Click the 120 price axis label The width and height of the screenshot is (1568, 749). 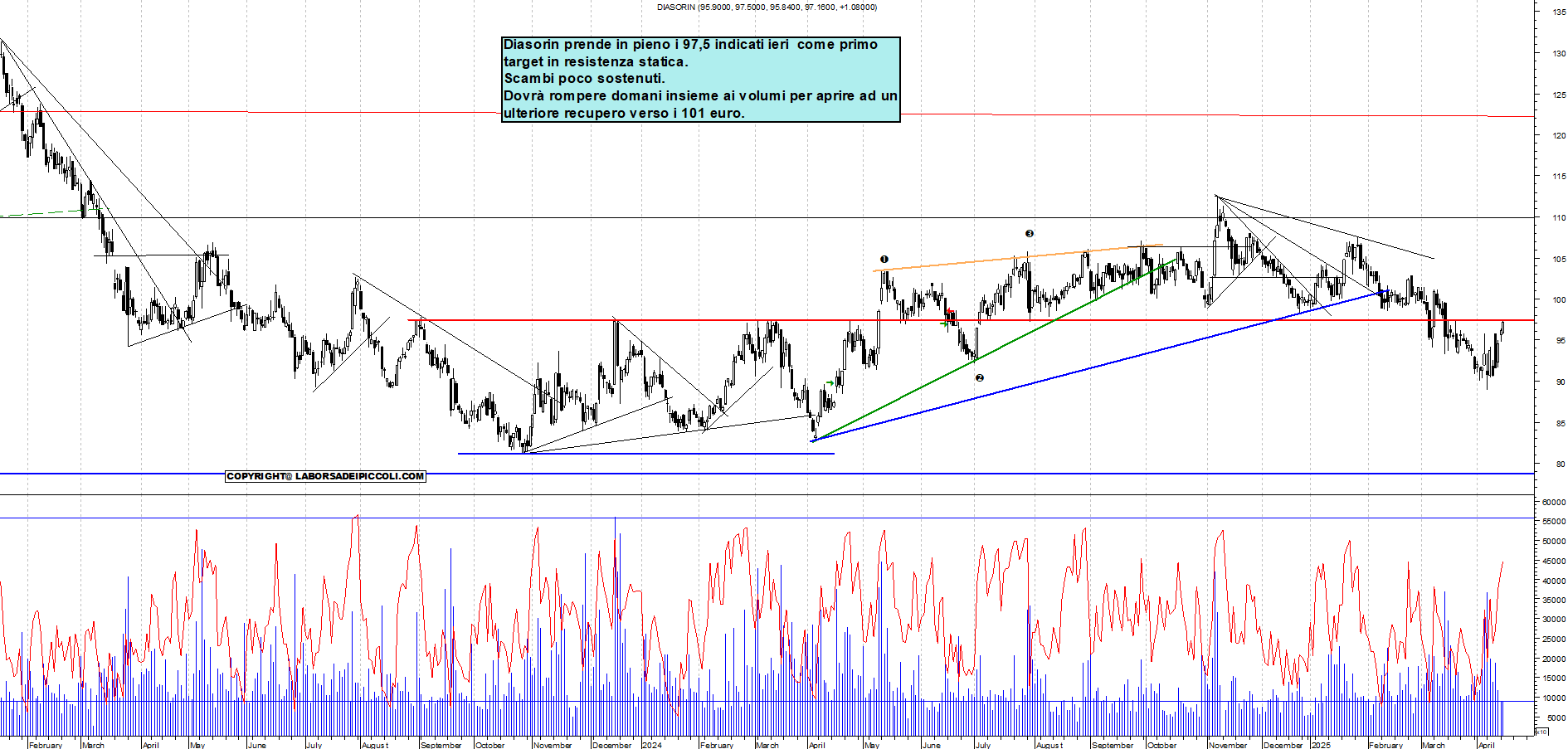point(1559,135)
